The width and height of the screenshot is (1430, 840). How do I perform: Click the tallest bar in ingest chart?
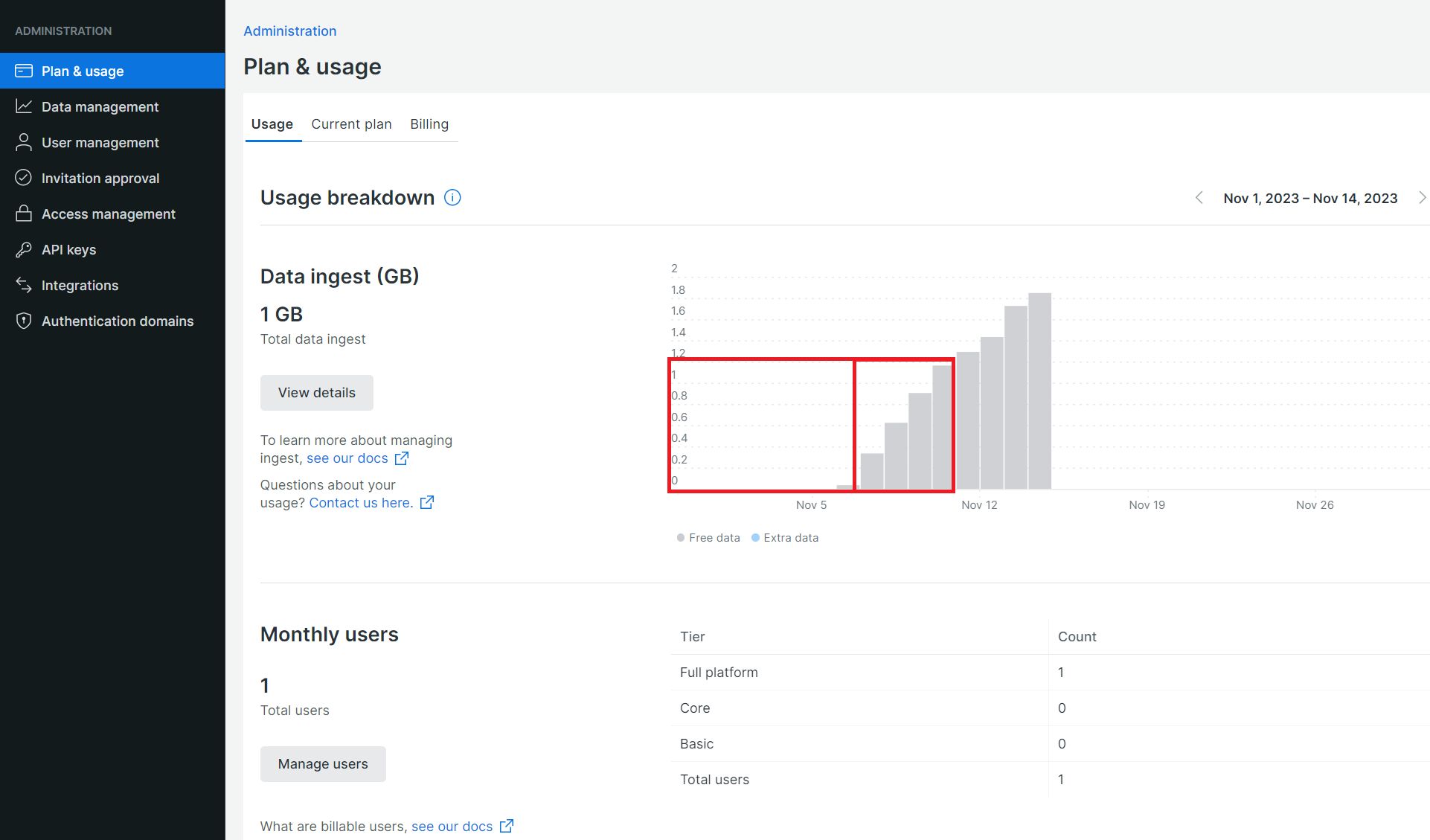(1039, 391)
